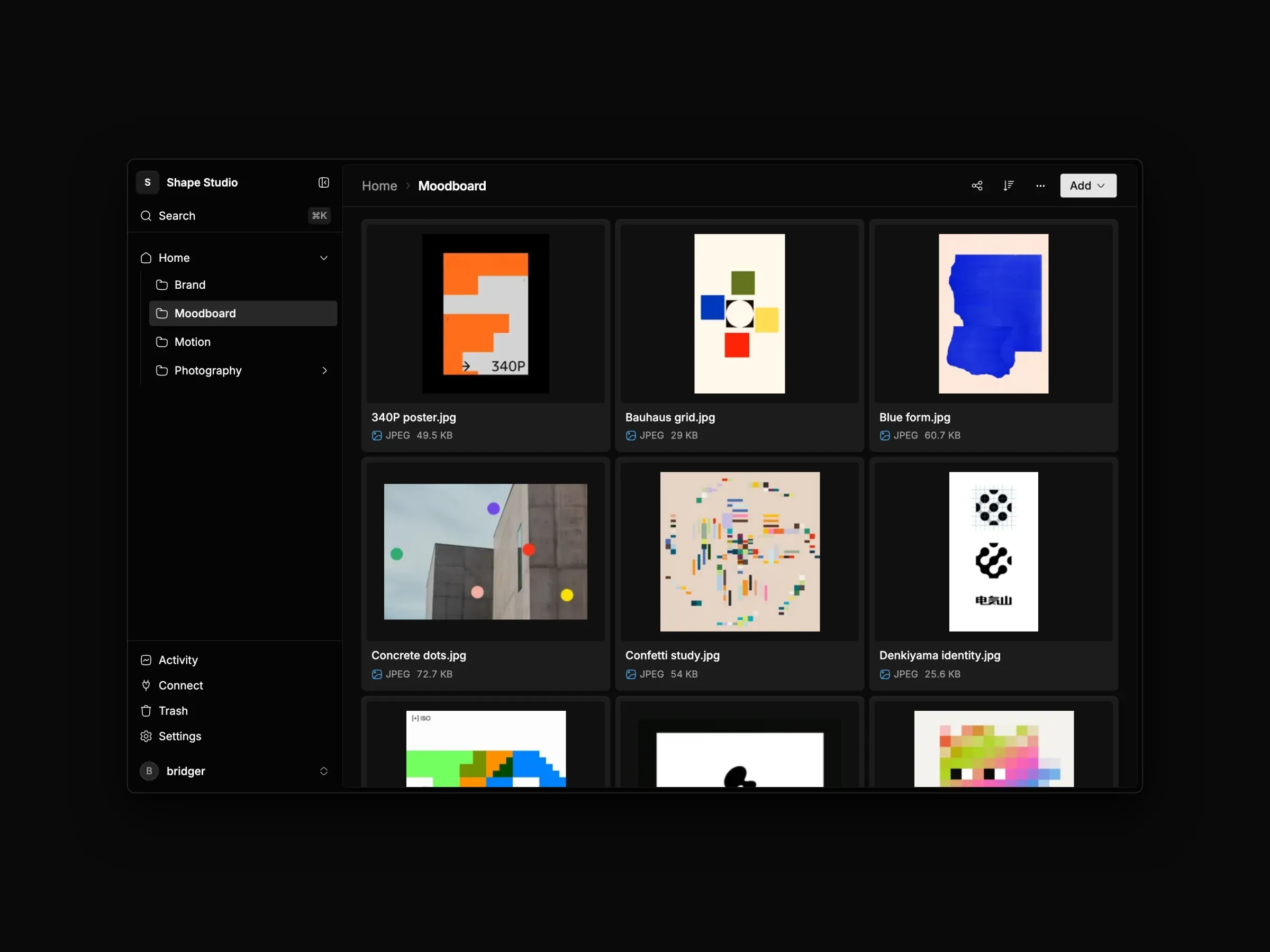1270x952 pixels.
Task: Click the Settings gear icon
Action: tap(146, 736)
